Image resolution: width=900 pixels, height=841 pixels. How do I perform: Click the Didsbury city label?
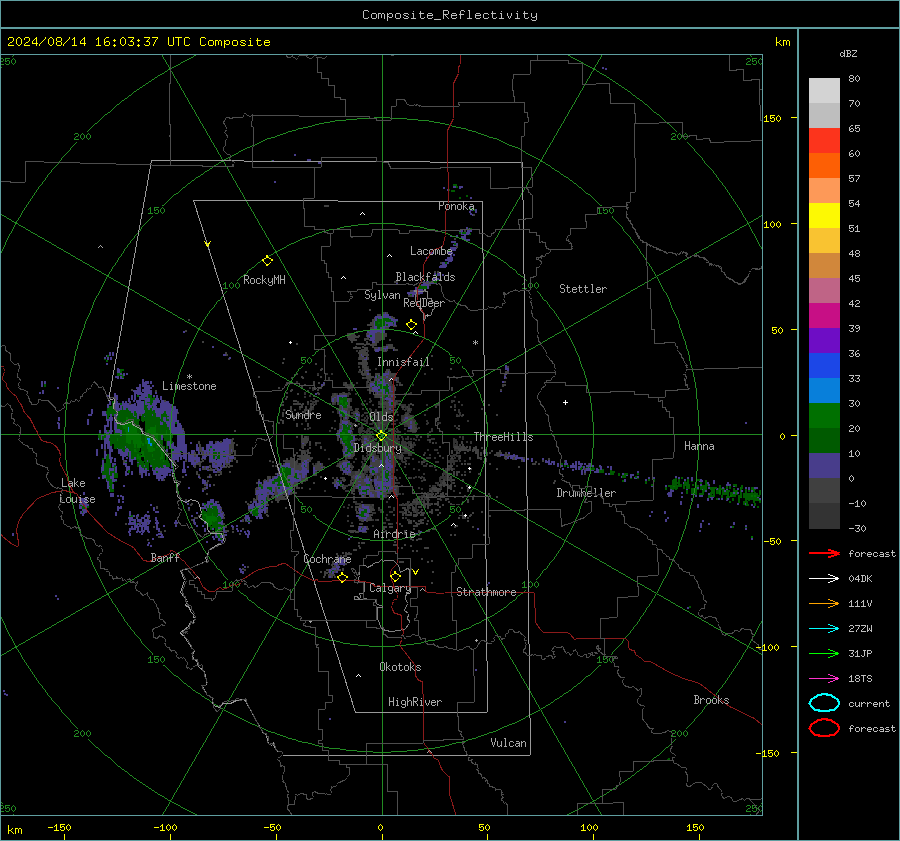pyautogui.click(x=377, y=448)
